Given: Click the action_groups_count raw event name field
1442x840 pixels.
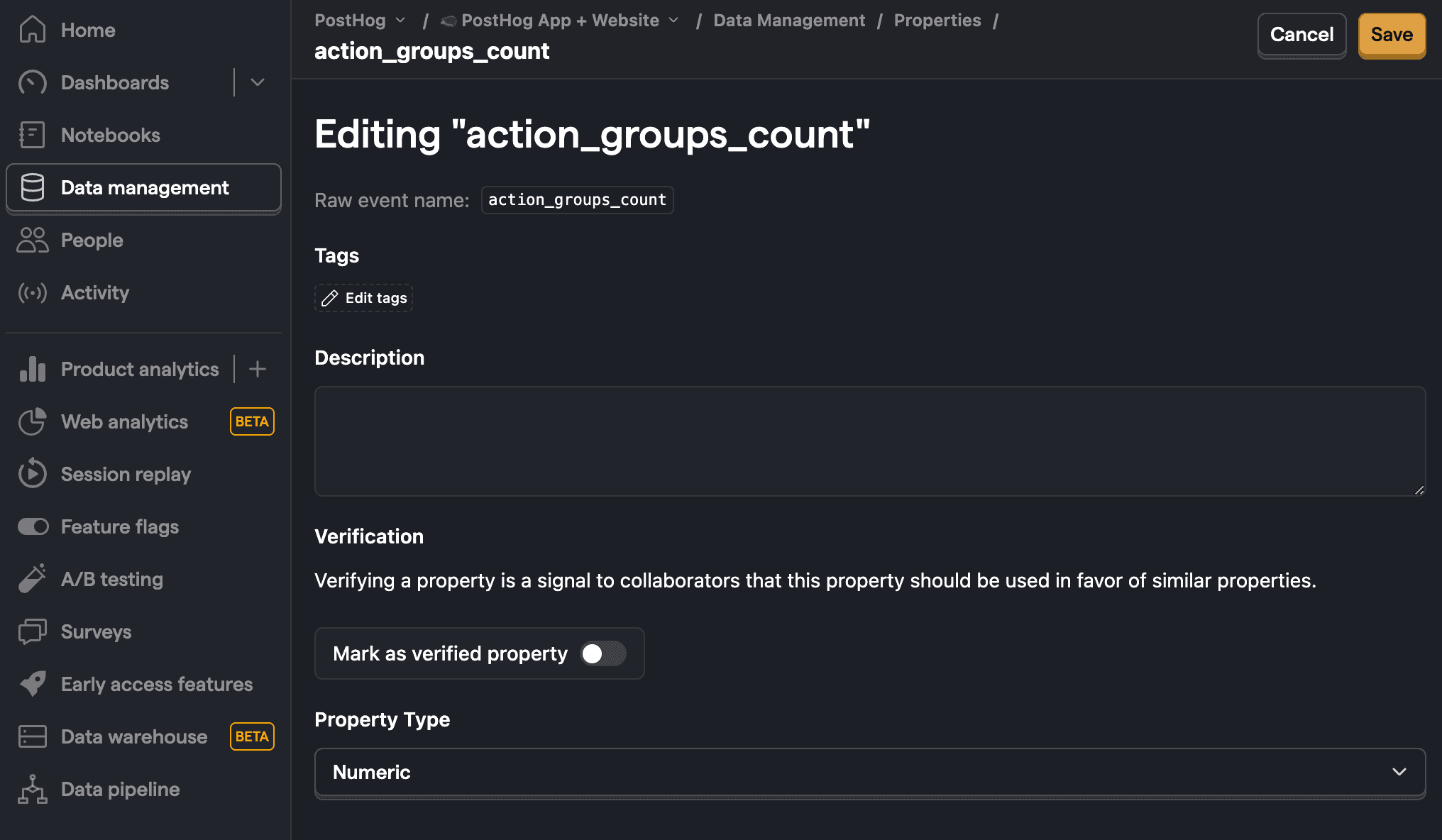Looking at the screenshot, I should (576, 200).
